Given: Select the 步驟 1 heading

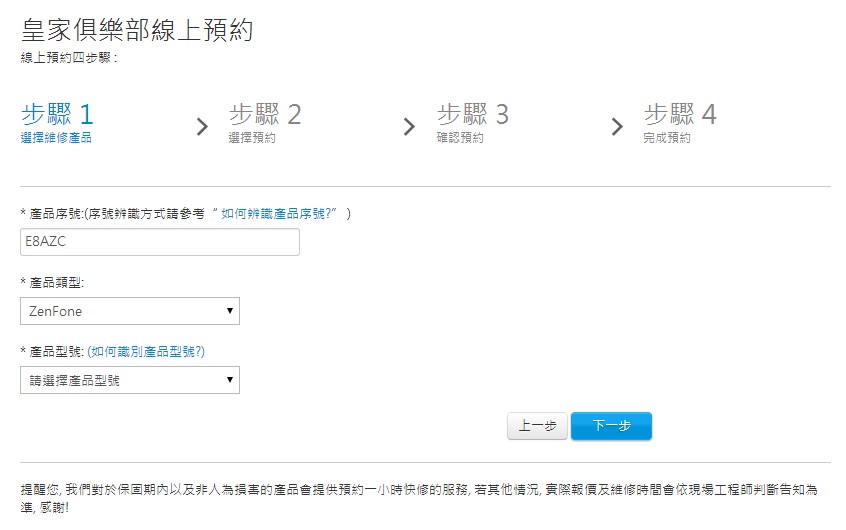Looking at the screenshot, I should point(56,113).
